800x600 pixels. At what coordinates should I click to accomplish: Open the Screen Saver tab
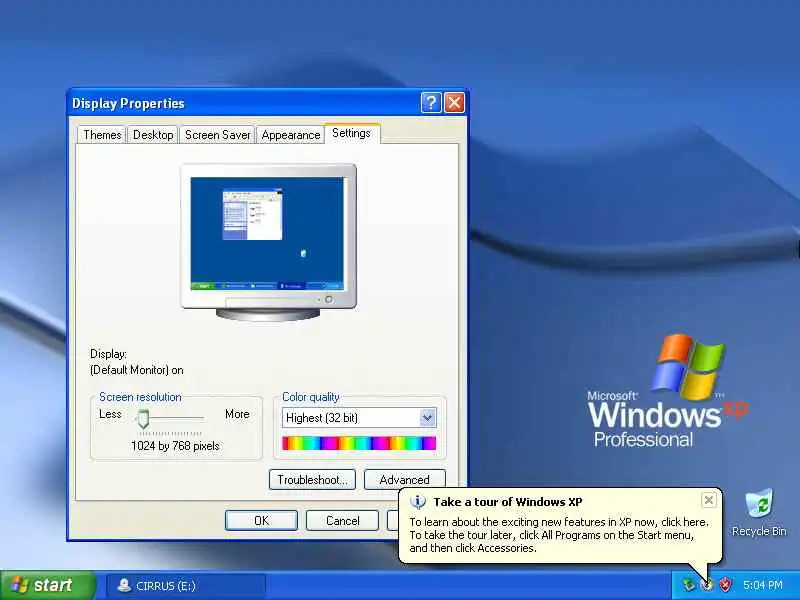217,135
